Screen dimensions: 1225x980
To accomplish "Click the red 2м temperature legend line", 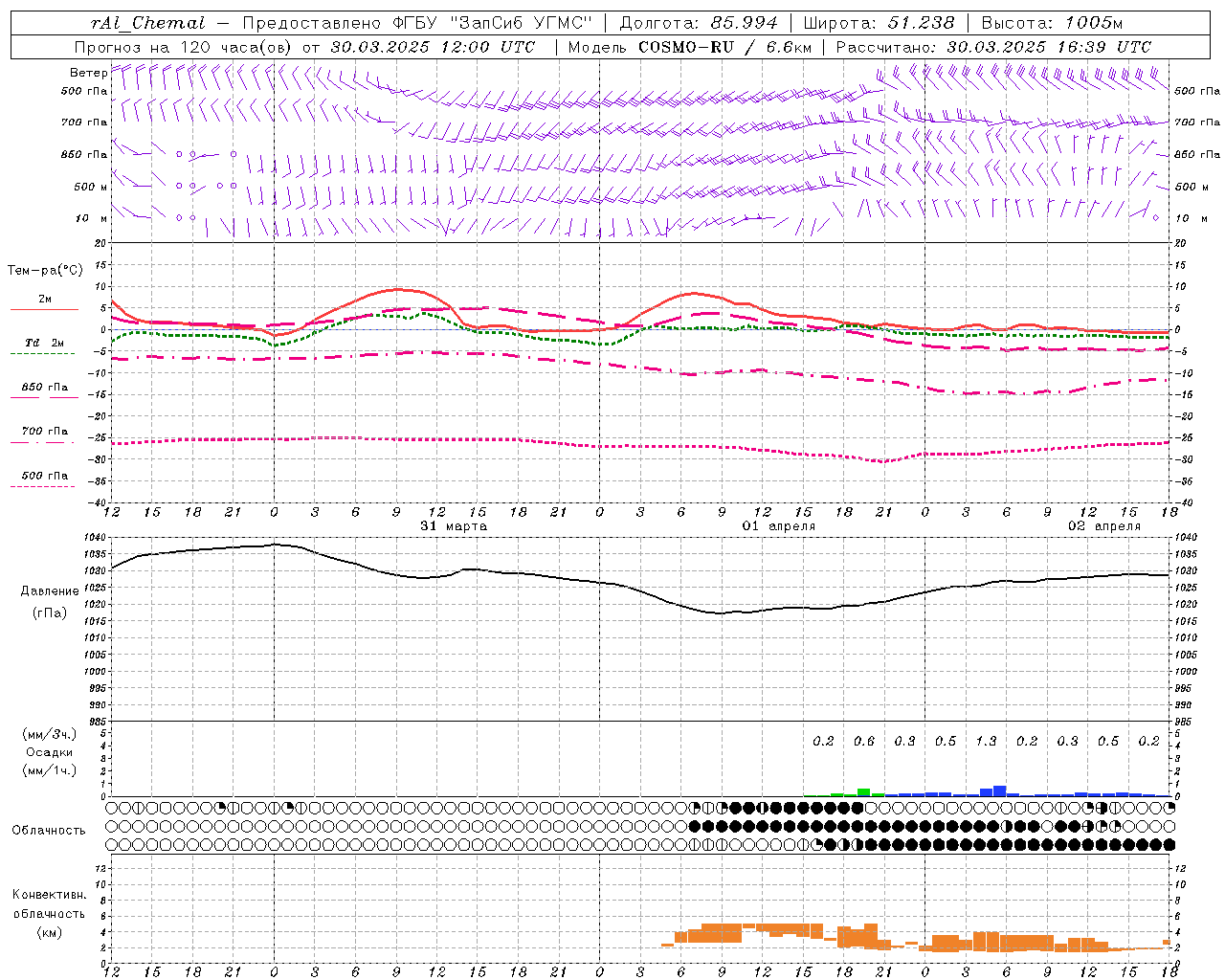I will coord(44,309).
